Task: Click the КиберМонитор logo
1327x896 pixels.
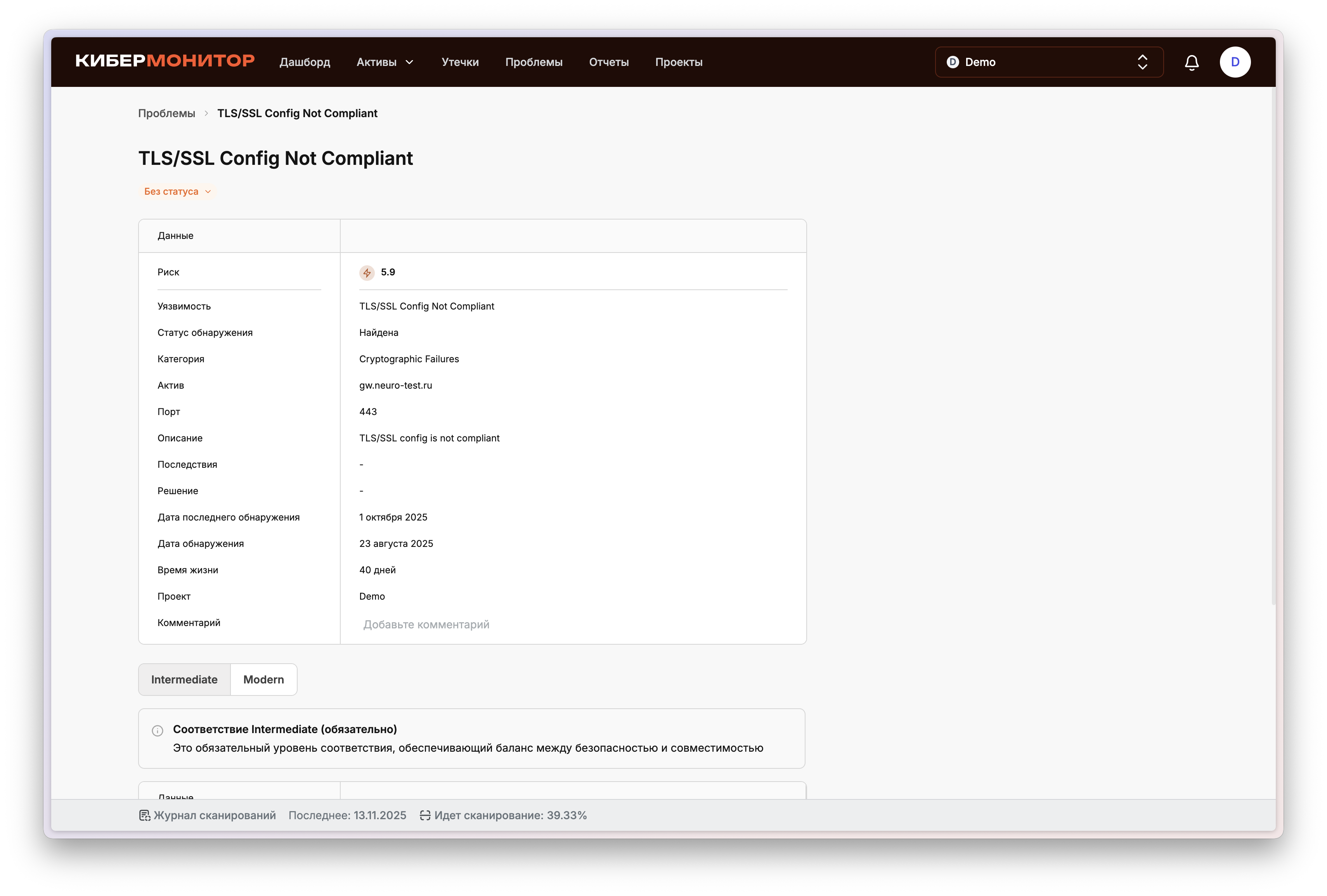Action: tap(165, 61)
